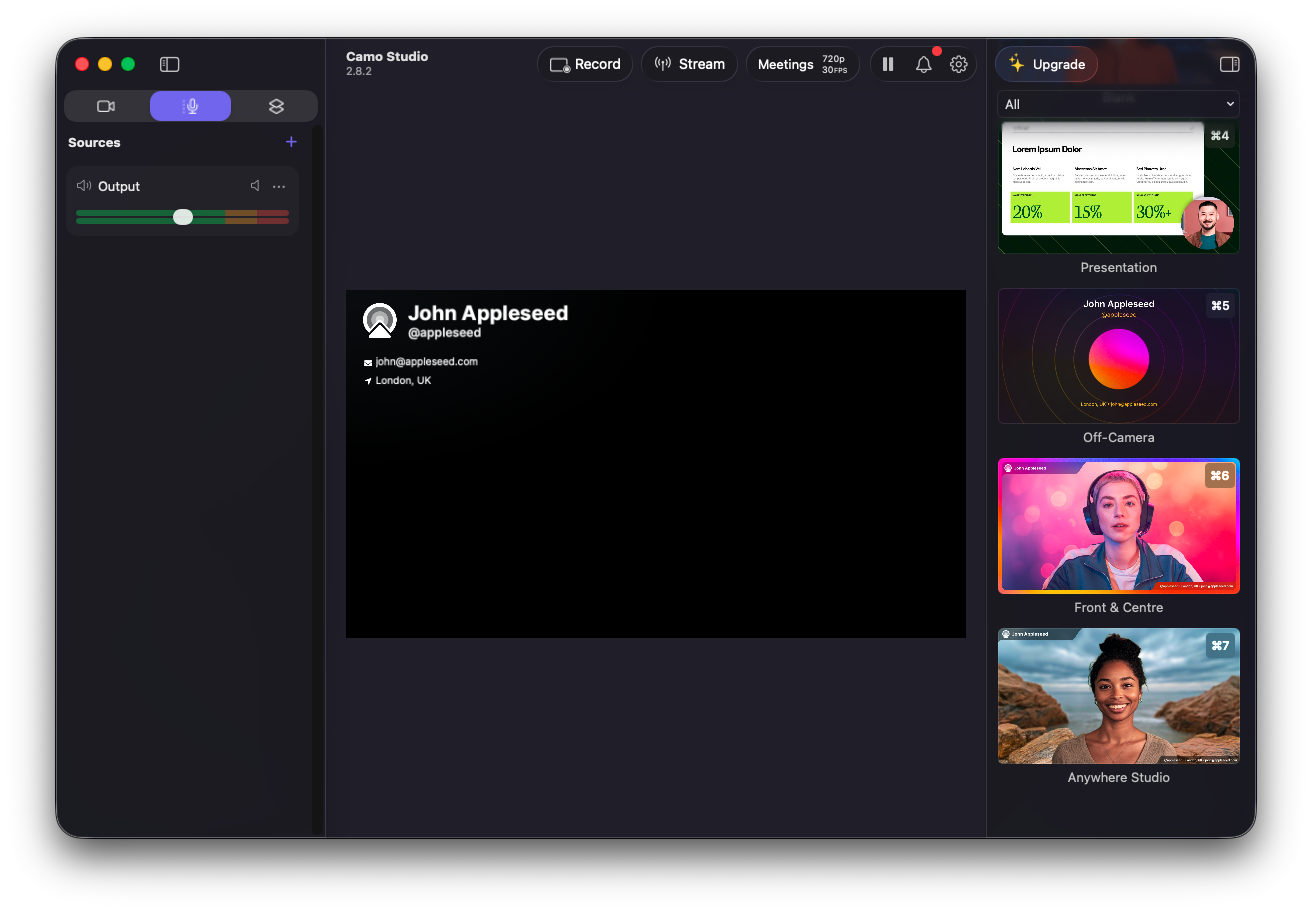1312x912 pixels.
Task: Click the john@appleseed.com email overlay text
Action: point(427,362)
